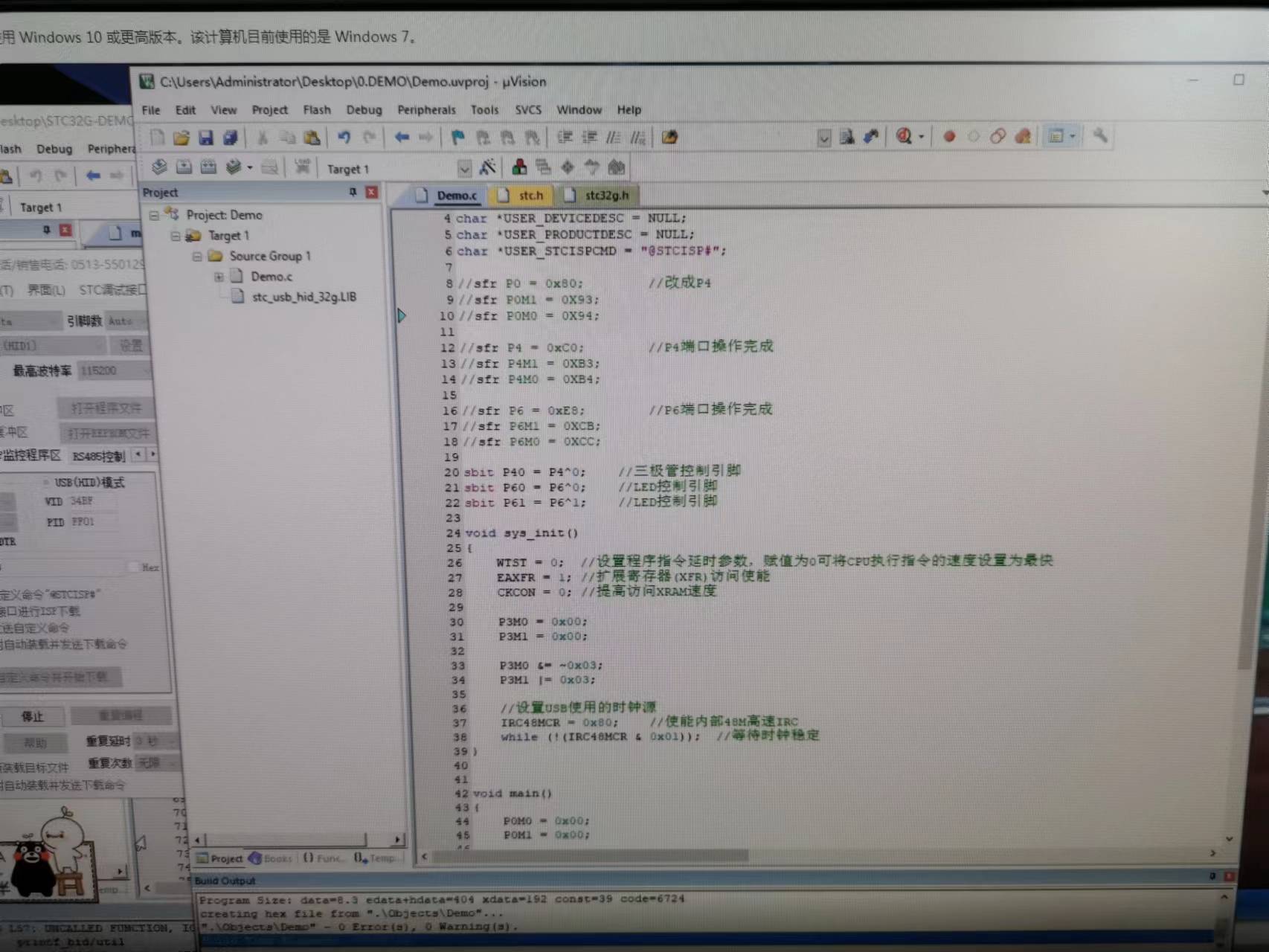The height and width of the screenshot is (952, 1269).
Task: Save all files using stacked disks icon
Action: (231, 138)
